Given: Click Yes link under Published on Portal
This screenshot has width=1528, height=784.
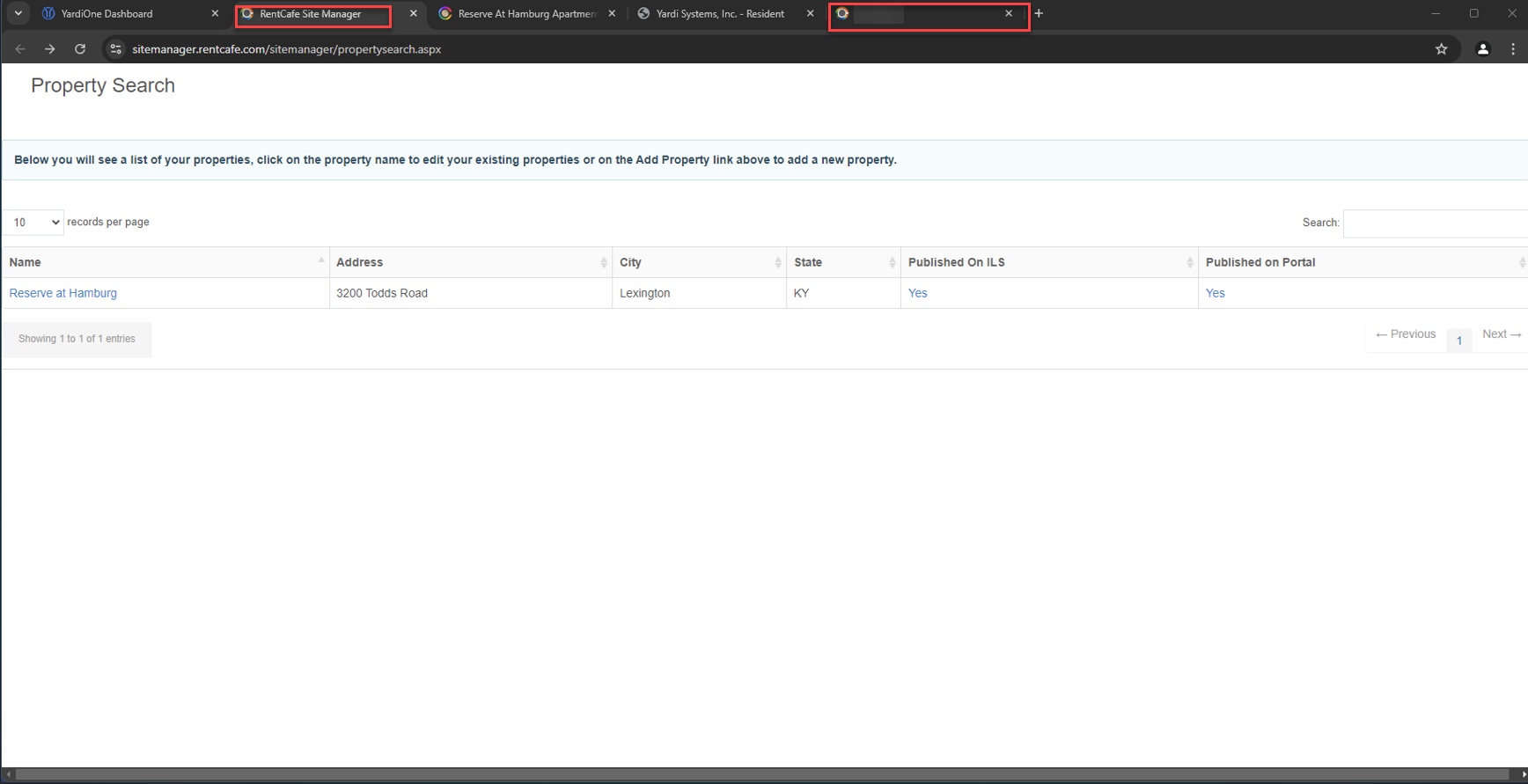Looking at the screenshot, I should [x=1215, y=293].
